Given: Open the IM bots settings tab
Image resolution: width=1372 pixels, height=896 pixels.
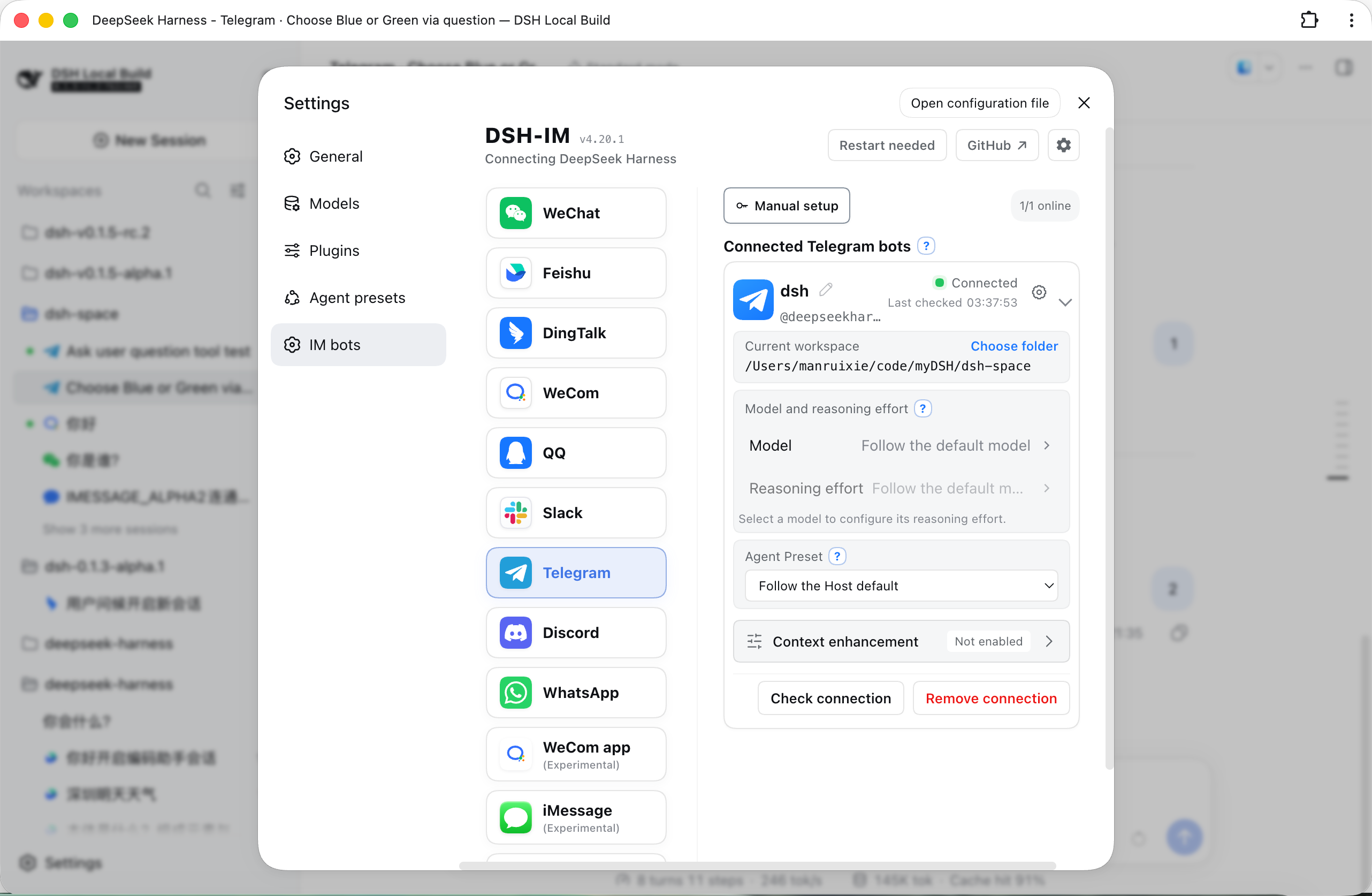Looking at the screenshot, I should pyautogui.click(x=358, y=345).
